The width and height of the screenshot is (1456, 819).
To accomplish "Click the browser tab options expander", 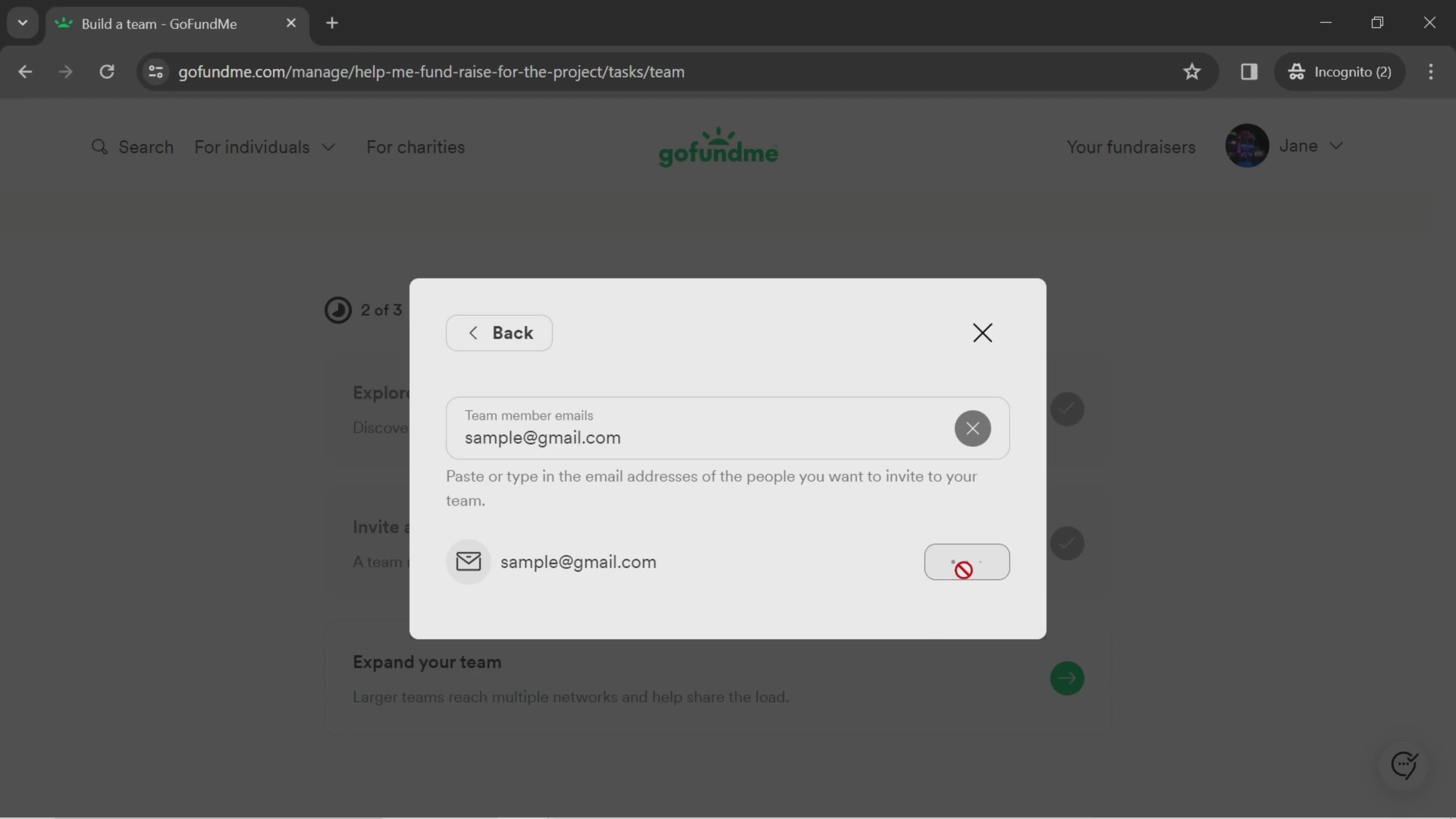I will coord(22,22).
